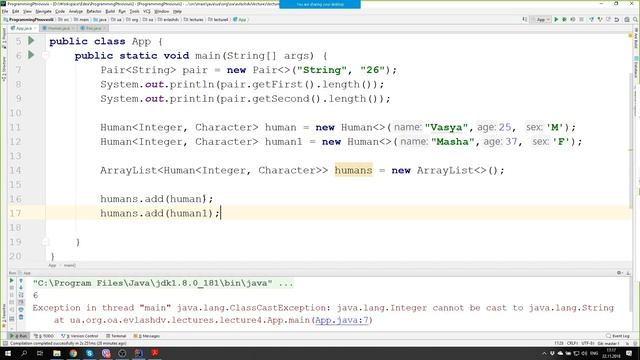Click the jdk1.8.0_181 command line in console

pos(163,283)
